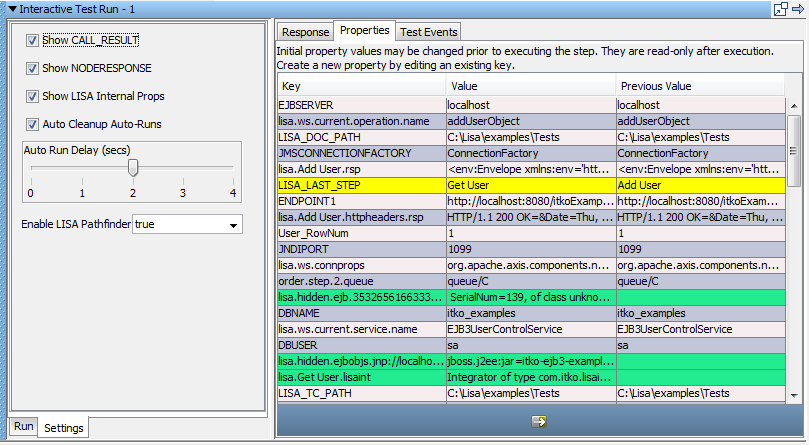The image size is (809, 445).
Task: Click the lisa.Add User.rsp key cell
Action: [x=362, y=169]
